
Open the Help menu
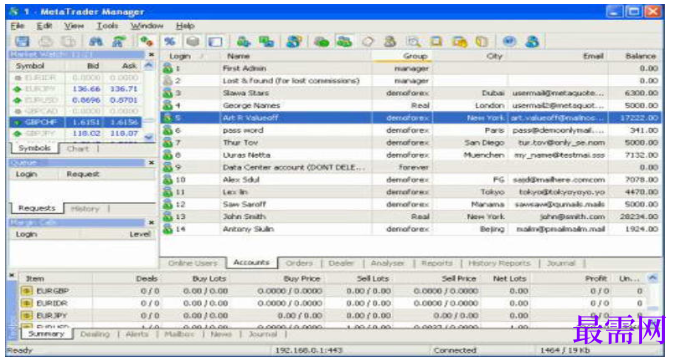pyautogui.click(x=185, y=26)
